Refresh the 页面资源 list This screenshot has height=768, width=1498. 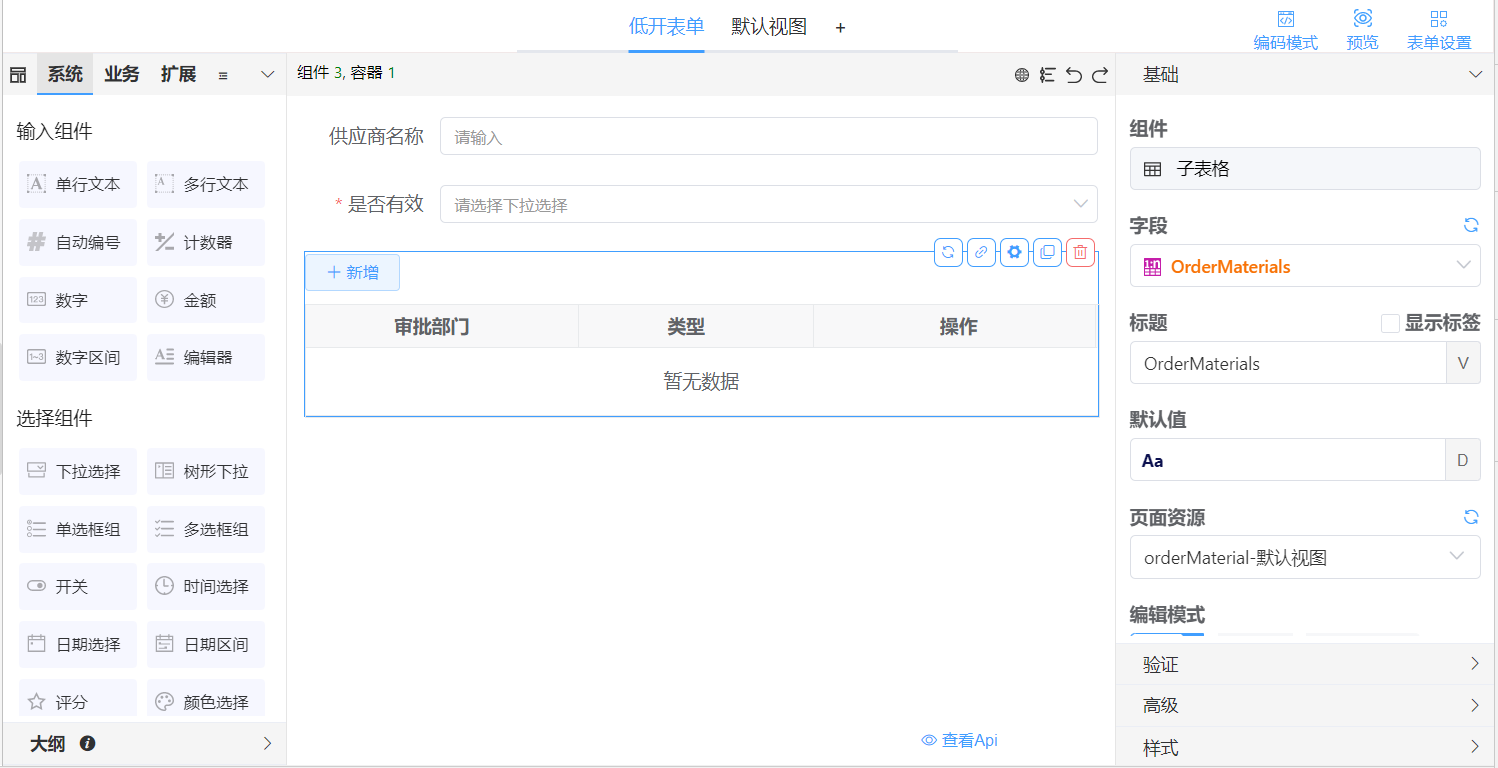(1471, 517)
